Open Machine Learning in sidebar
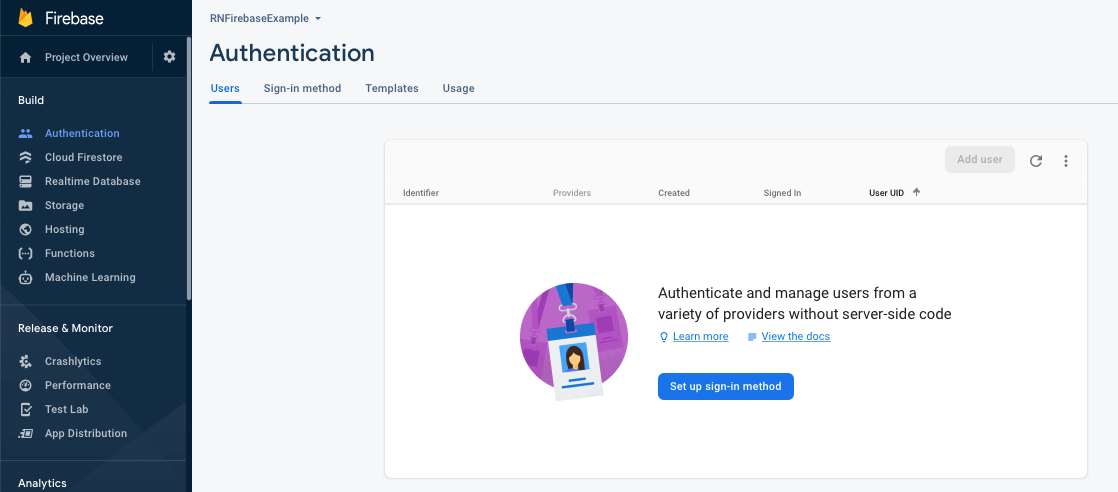Image resolution: width=1118 pixels, height=492 pixels. 90,277
